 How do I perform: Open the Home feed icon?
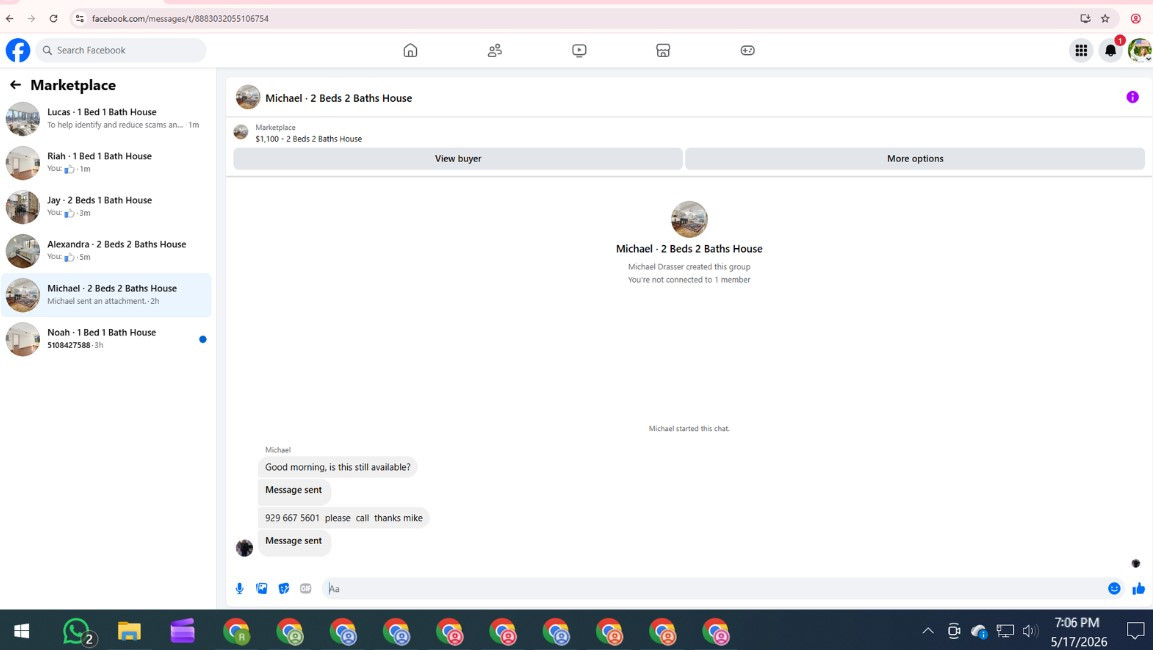pyautogui.click(x=410, y=50)
